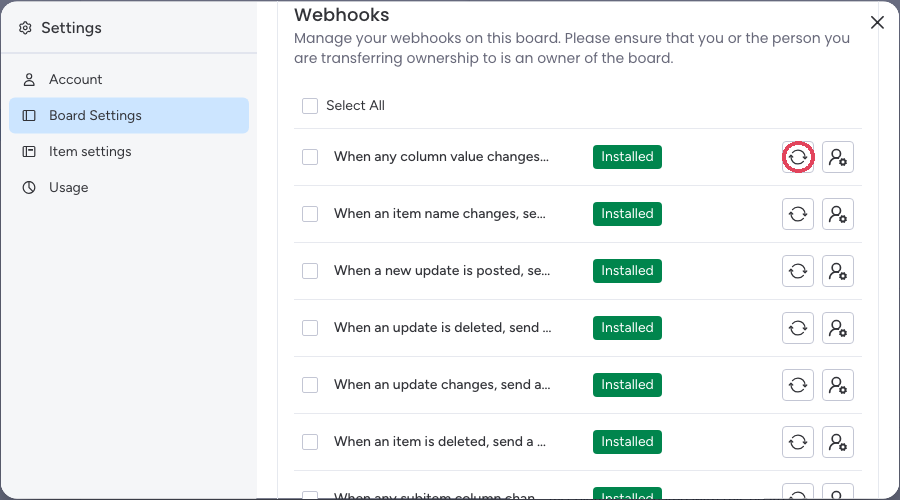Select the update is deleted webhook checkbox
Screen dimensions: 900x500
310,328
